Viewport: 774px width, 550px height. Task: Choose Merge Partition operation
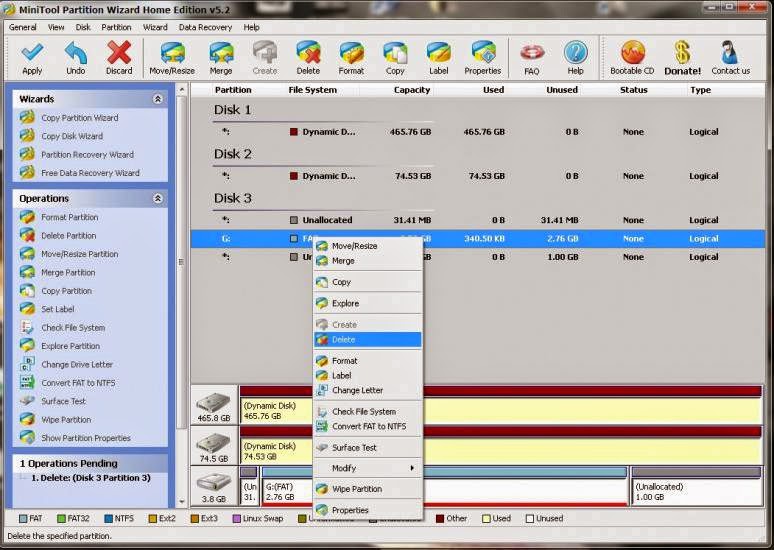[68, 273]
